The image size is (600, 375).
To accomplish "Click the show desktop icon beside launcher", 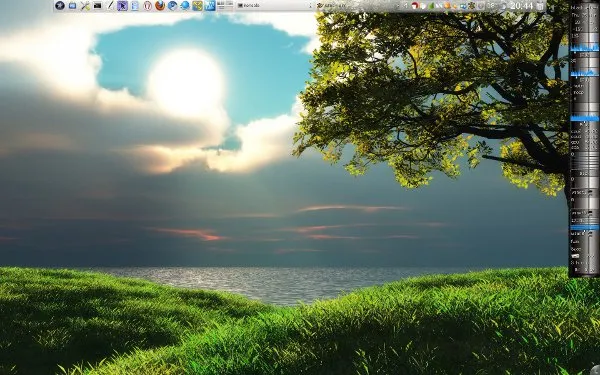I will 72,5.
